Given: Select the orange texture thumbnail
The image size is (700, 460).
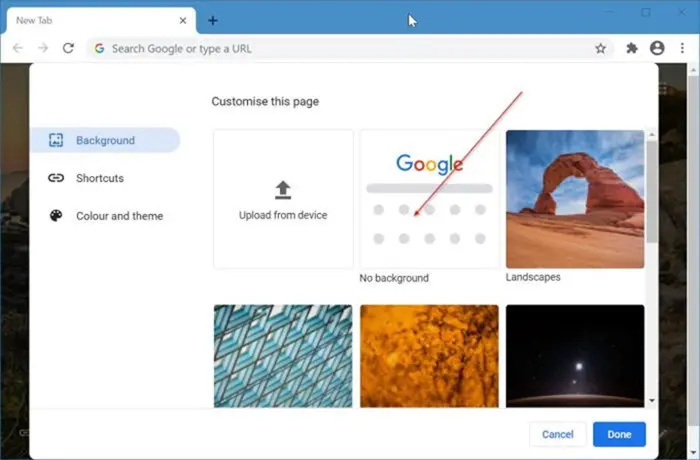Looking at the screenshot, I should point(429,355).
